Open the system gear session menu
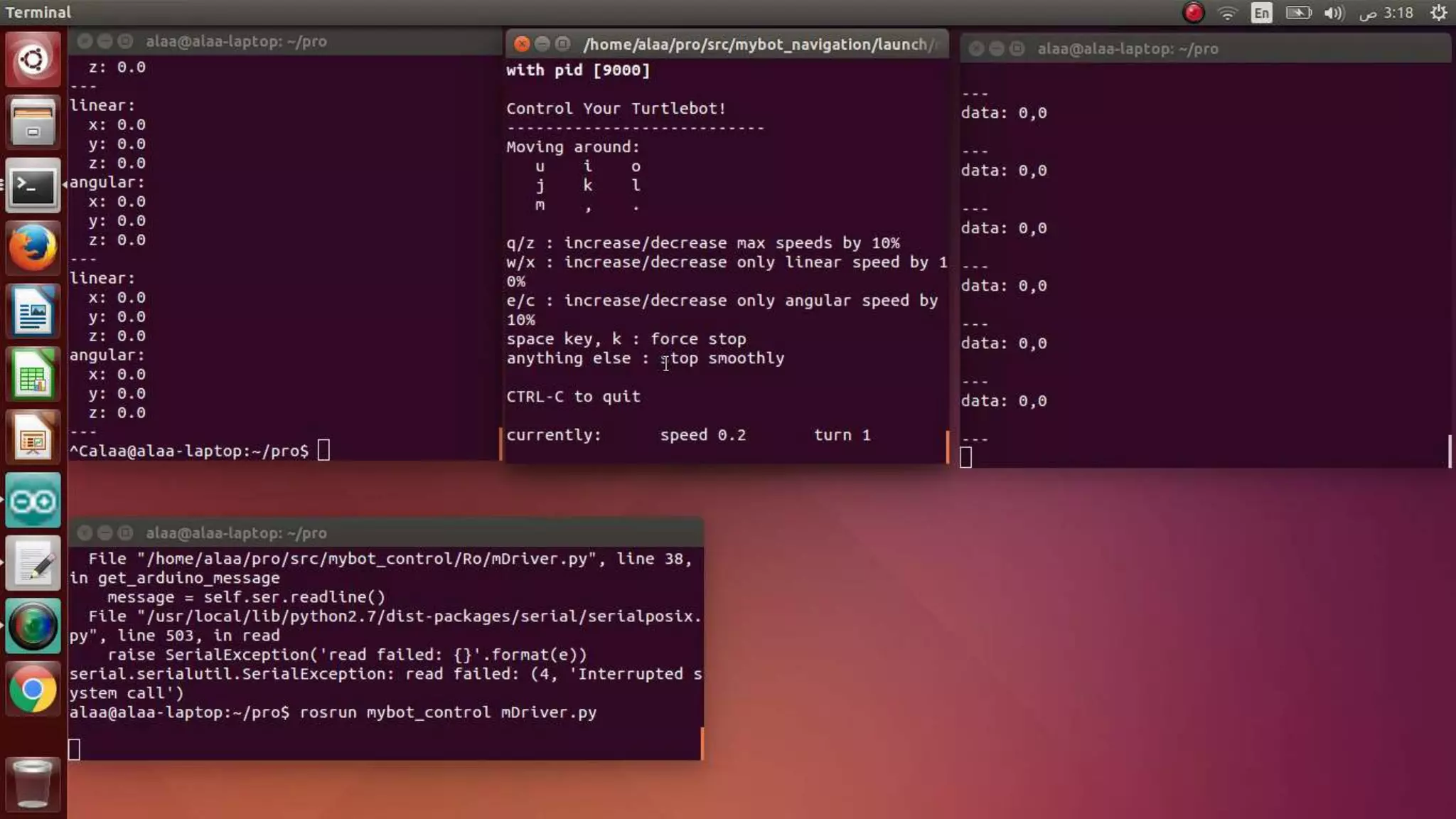 [1438, 13]
